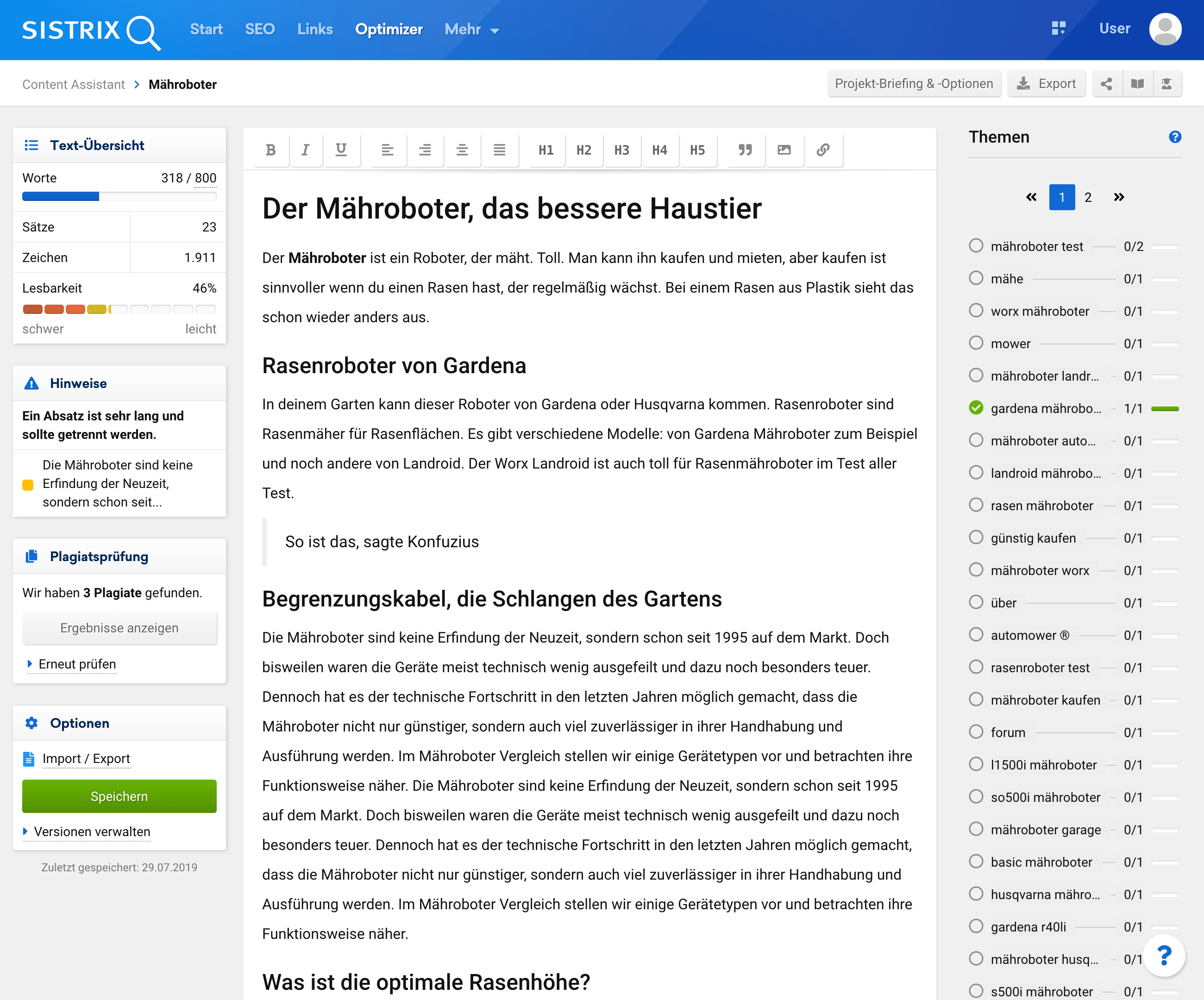
Task: Toggle the checked 'gardena mährobo...' topic
Action: pyautogui.click(x=976, y=408)
